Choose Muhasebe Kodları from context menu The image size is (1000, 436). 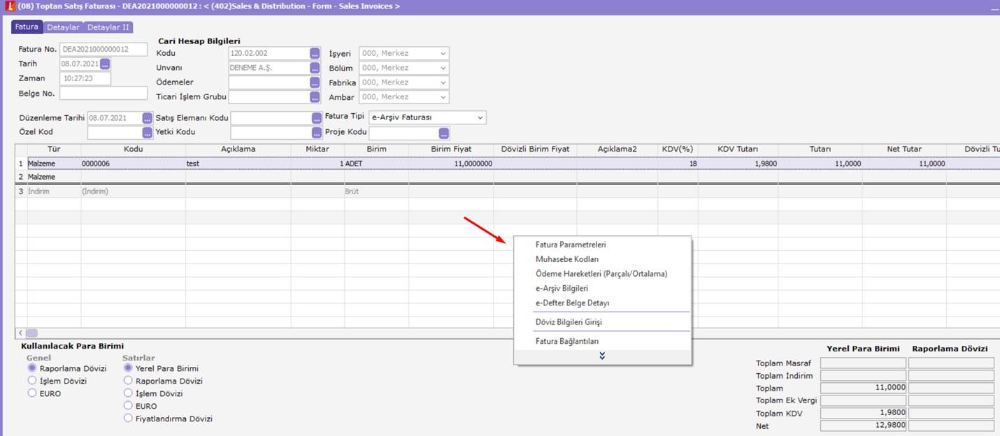(567, 259)
